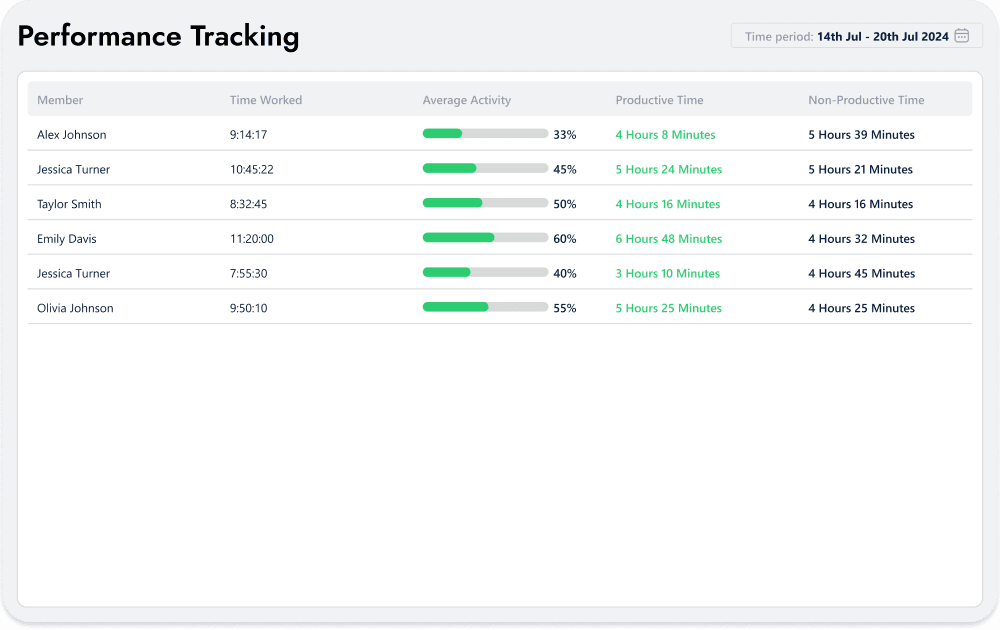Click 5 Hours 24 Minutes for Jessica Turner
This screenshot has width=1000, height=630.
pos(668,169)
